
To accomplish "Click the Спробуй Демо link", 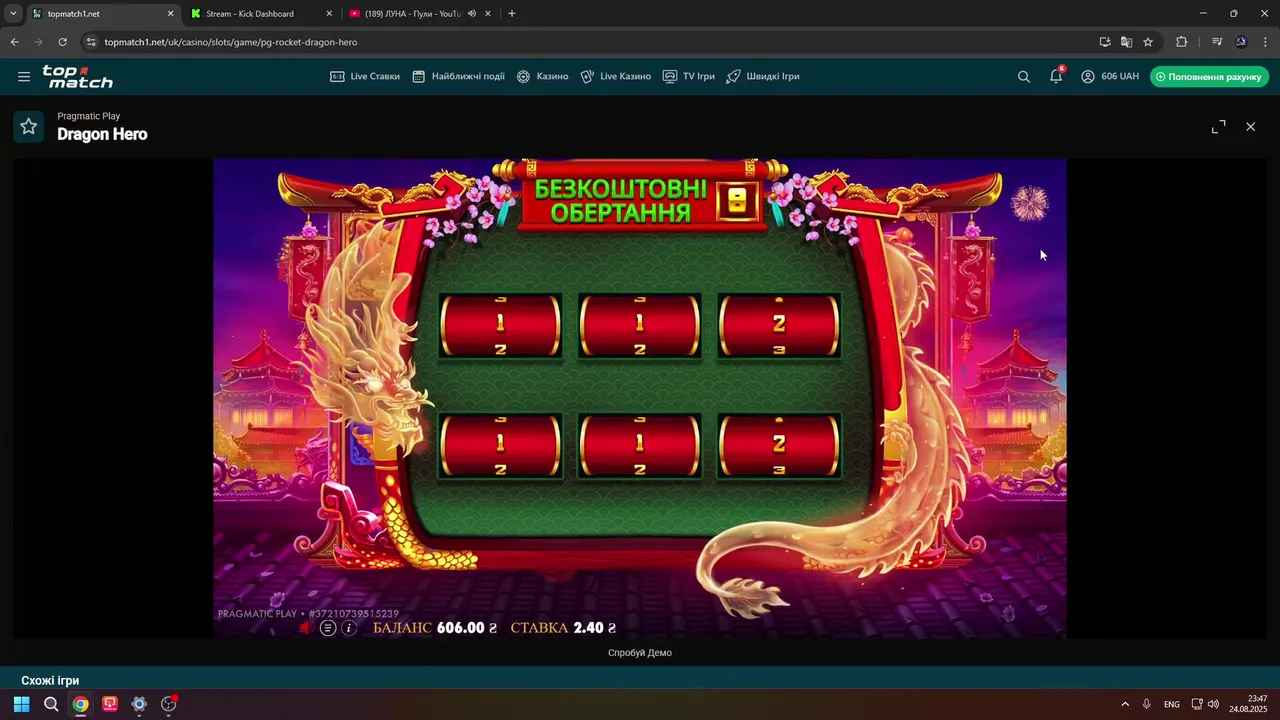I will [640, 653].
